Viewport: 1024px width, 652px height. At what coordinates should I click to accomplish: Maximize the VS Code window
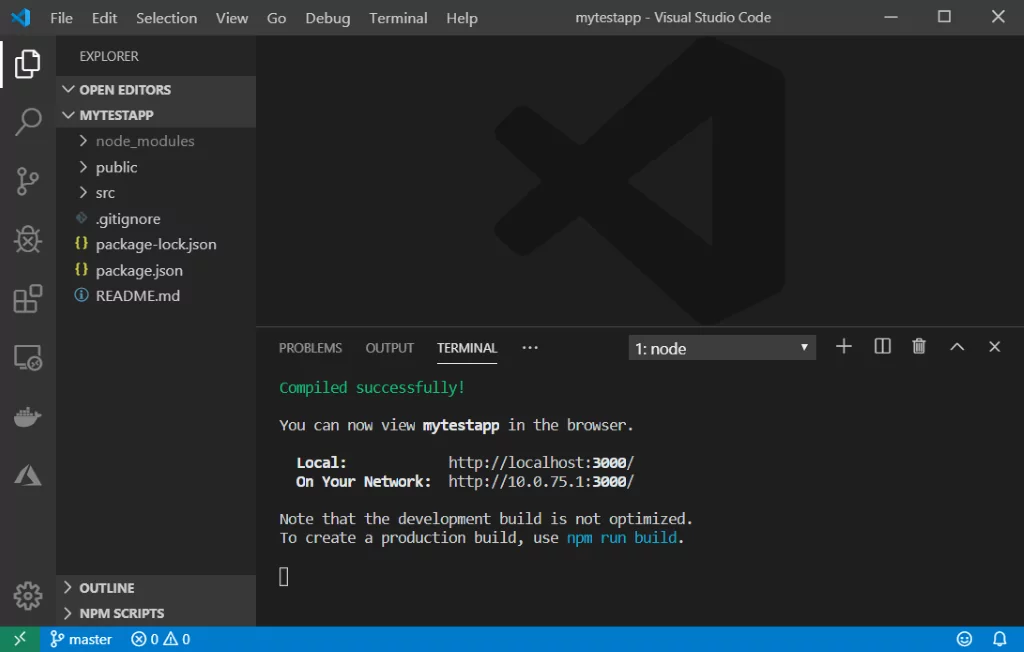pos(944,17)
